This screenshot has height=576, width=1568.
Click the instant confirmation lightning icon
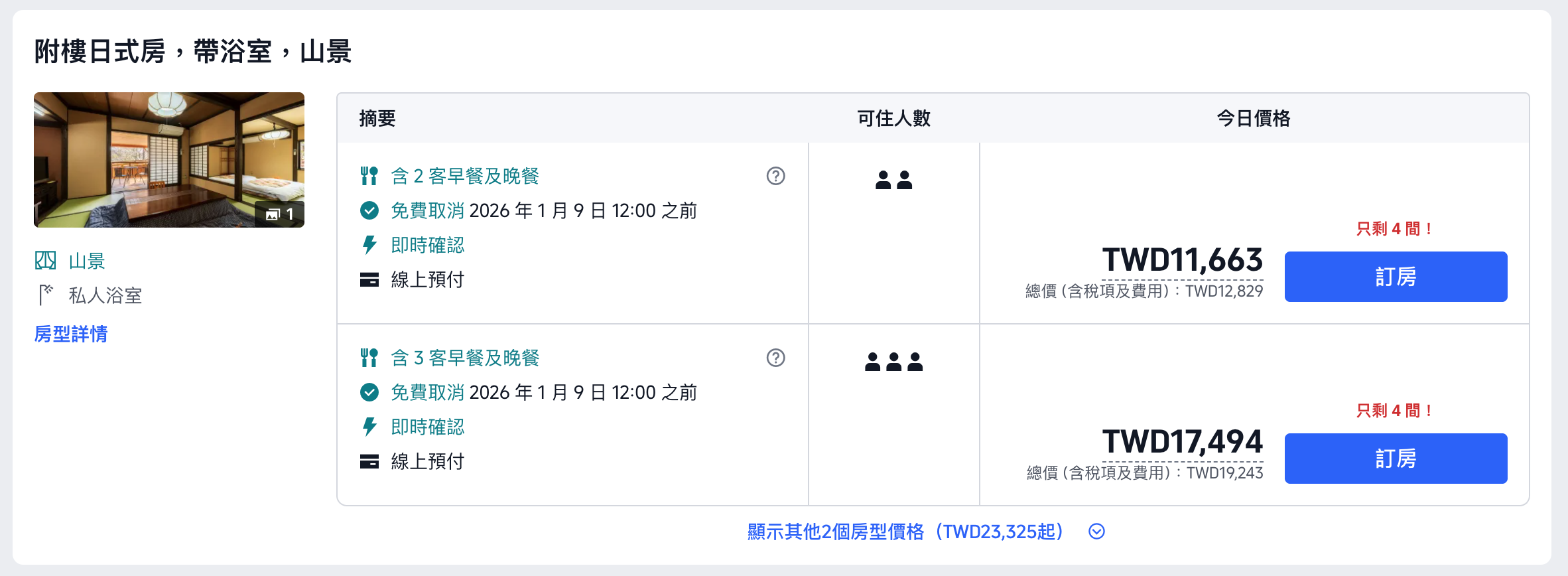pos(370,245)
